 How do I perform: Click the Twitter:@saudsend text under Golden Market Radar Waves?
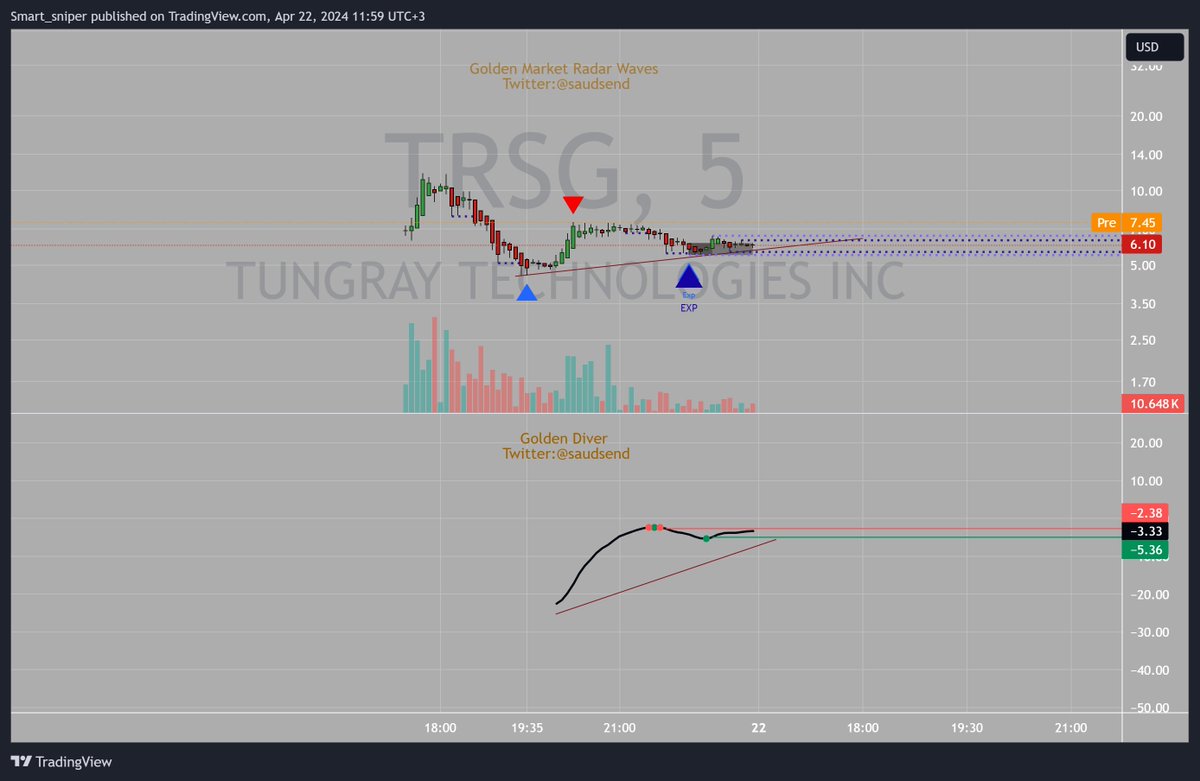(x=566, y=85)
